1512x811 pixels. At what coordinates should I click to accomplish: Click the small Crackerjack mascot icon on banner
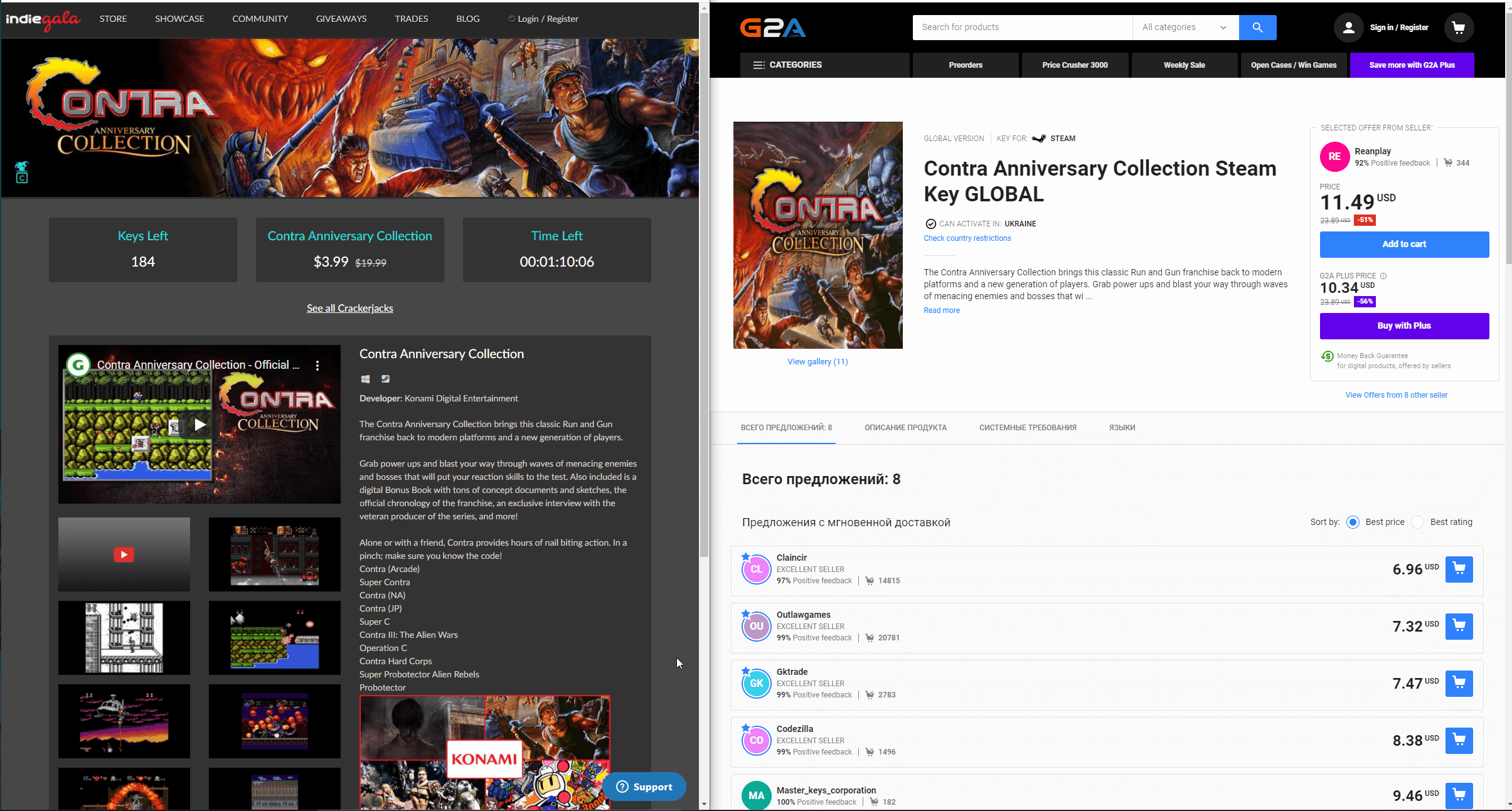point(22,172)
